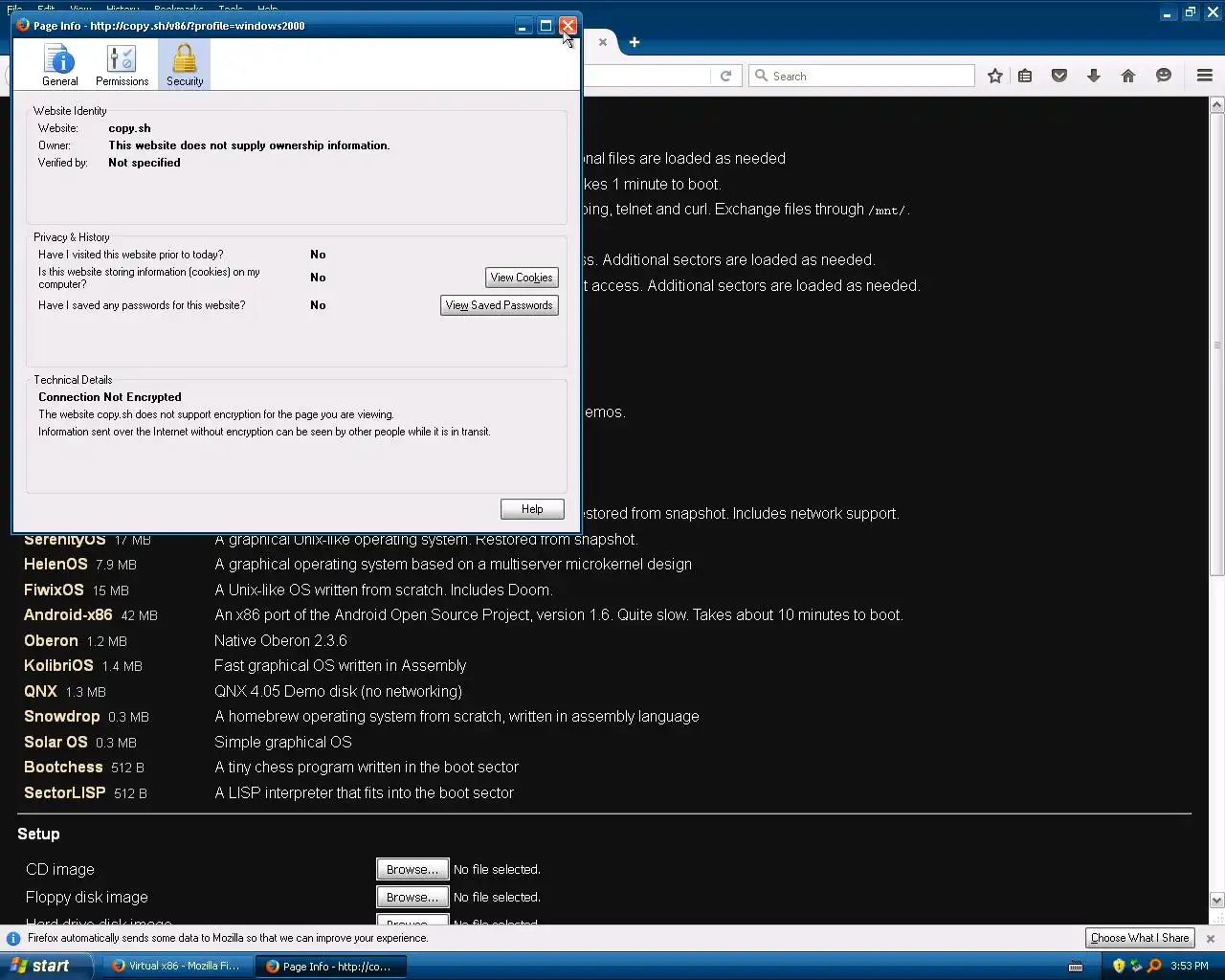Click the safely remove hardware tray icon
The height and width of the screenshot is (980, 1225).
(x=1136, y=967)
